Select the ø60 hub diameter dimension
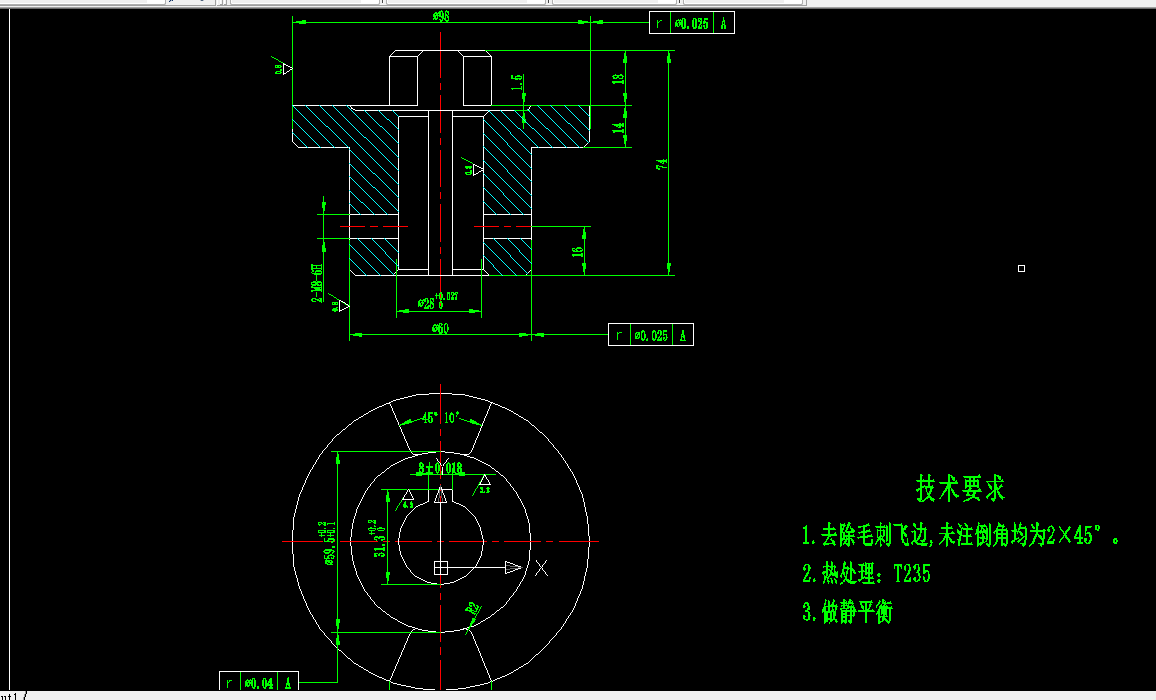The height and width of the screenshot is (700, 1156). pyautogui.click(x=440, y=328)
